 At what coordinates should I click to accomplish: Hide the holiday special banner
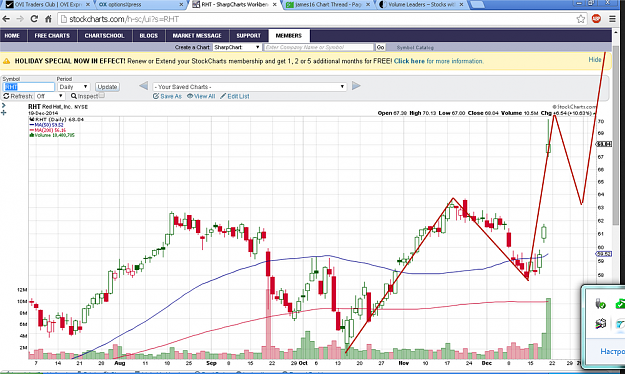point(595,59)
